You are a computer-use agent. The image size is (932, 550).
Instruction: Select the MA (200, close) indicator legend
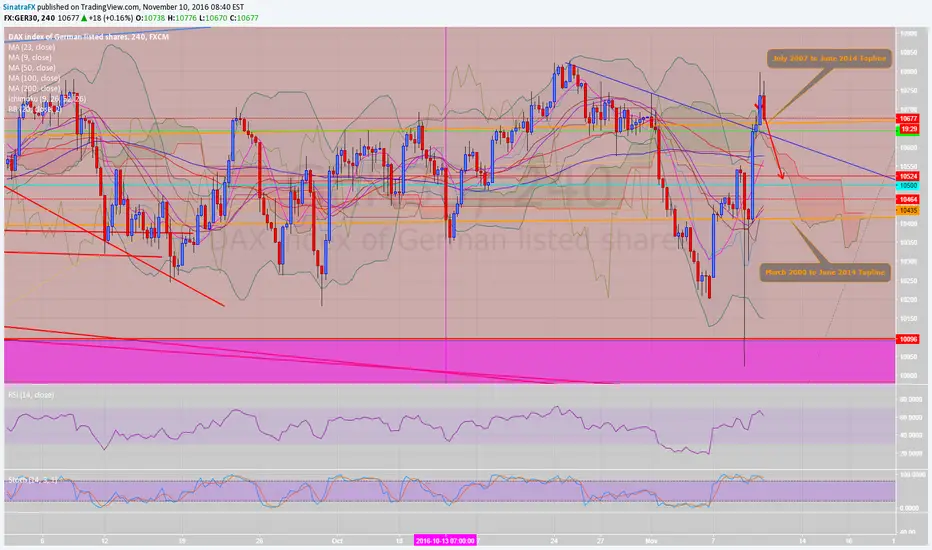coord(34,88)
